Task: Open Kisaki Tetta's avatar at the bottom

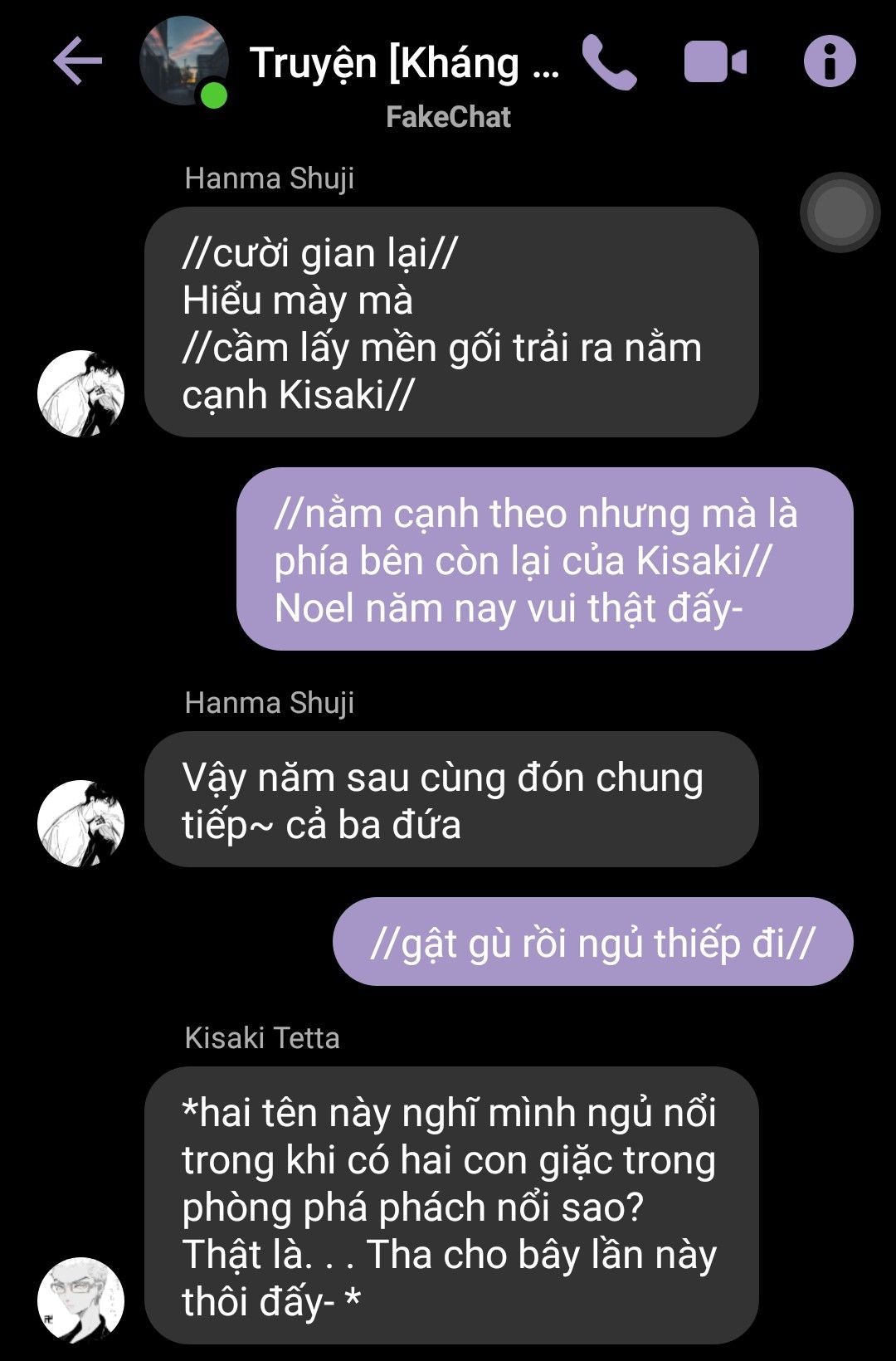Action: click(x=80, y=1300)
